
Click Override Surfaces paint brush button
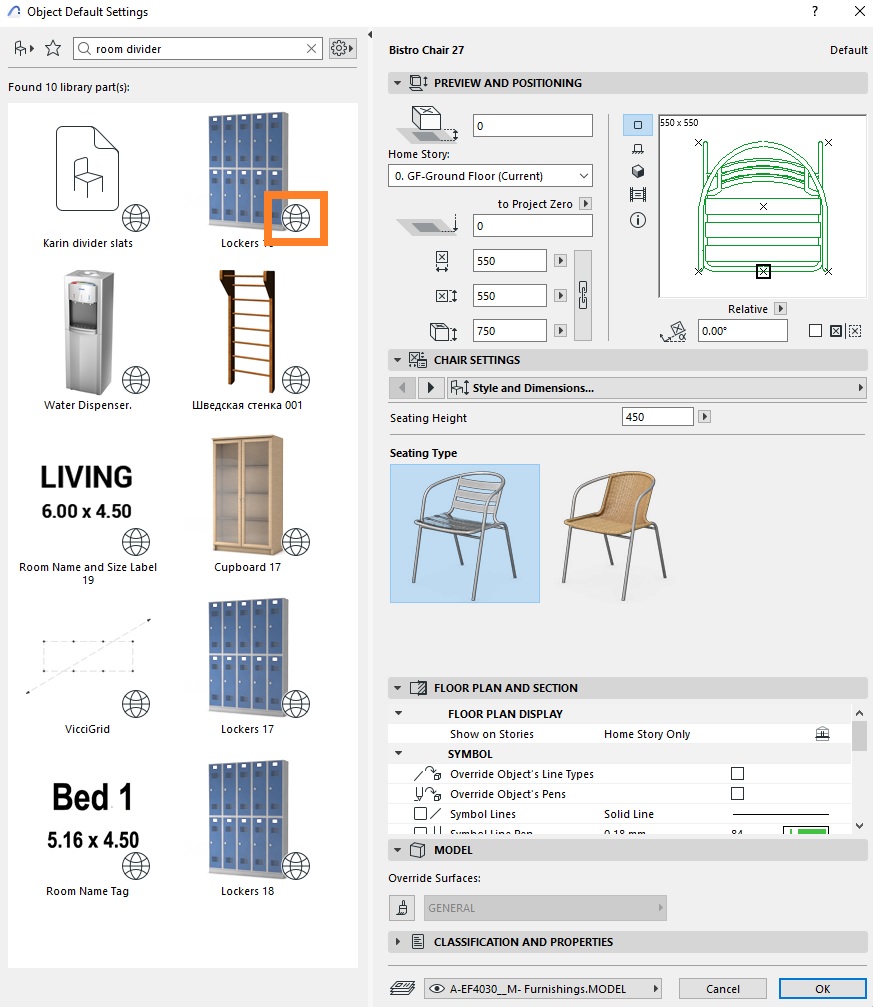402,908
